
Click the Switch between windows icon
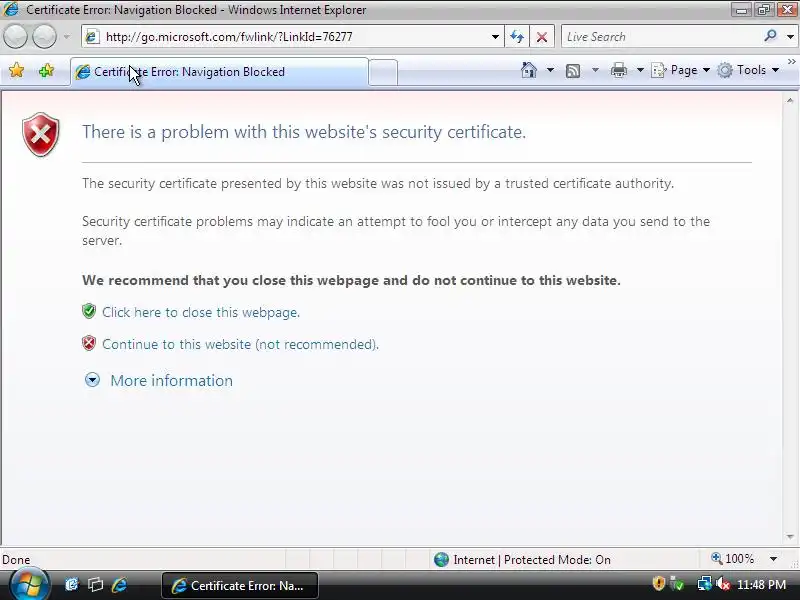(95, 585)
